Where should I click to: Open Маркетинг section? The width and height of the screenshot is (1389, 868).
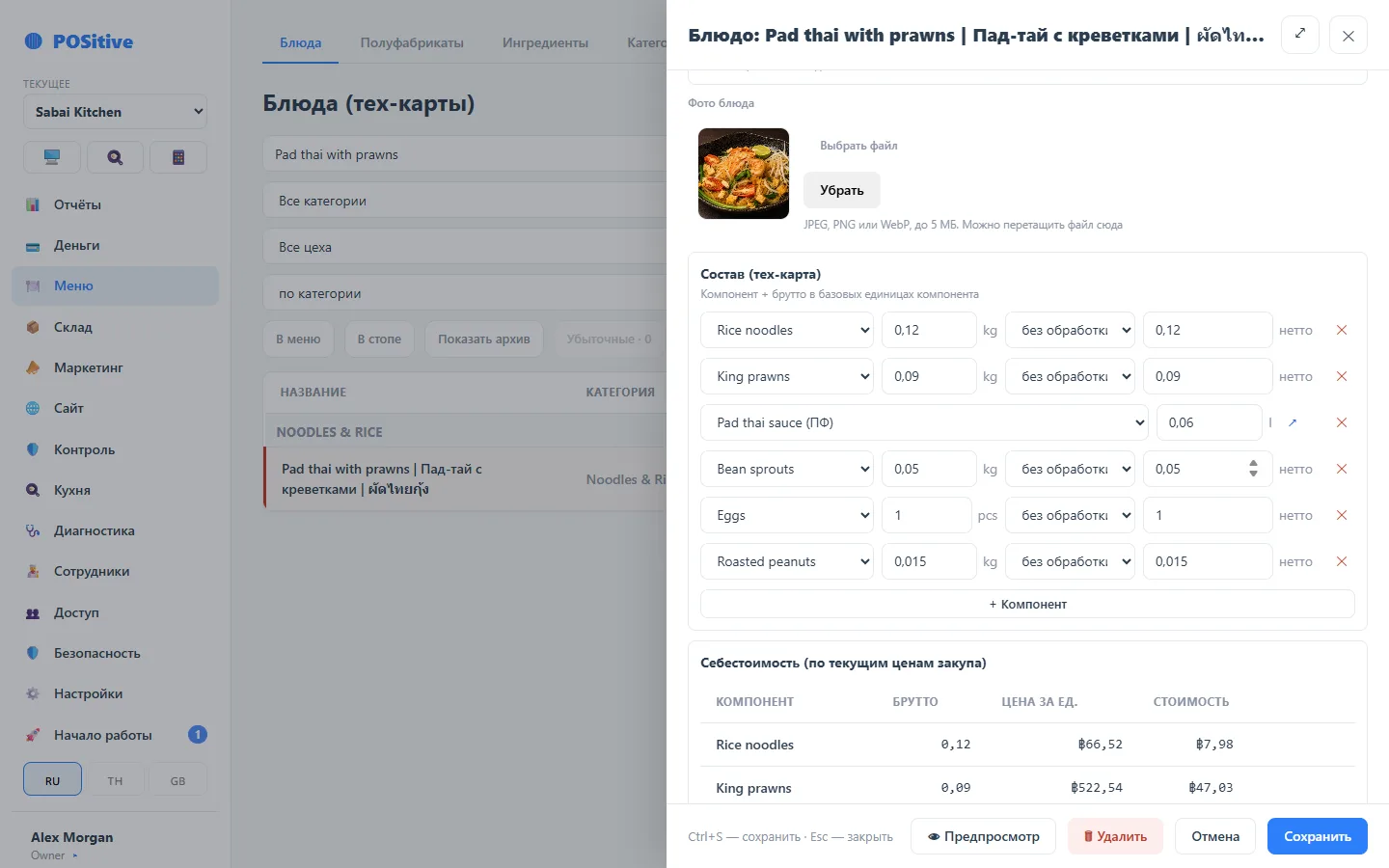tap(115, 367)
